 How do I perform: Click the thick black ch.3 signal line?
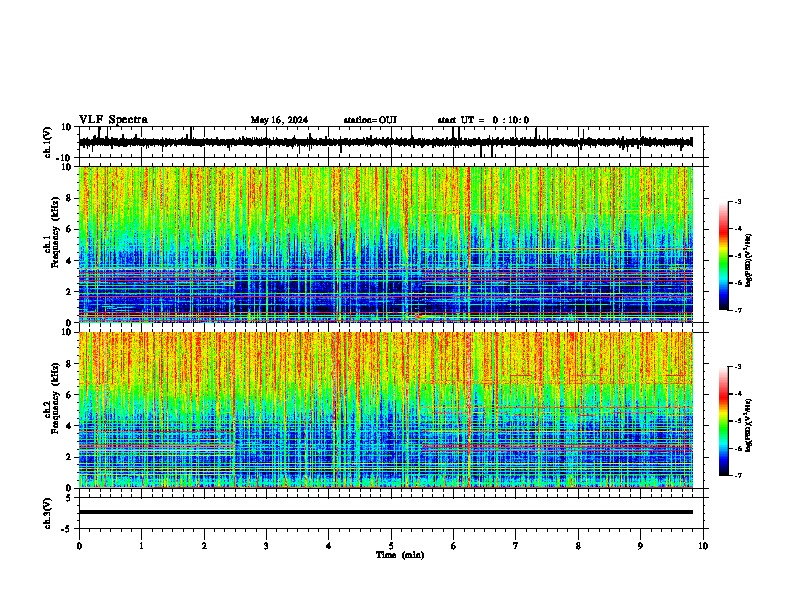386,512
